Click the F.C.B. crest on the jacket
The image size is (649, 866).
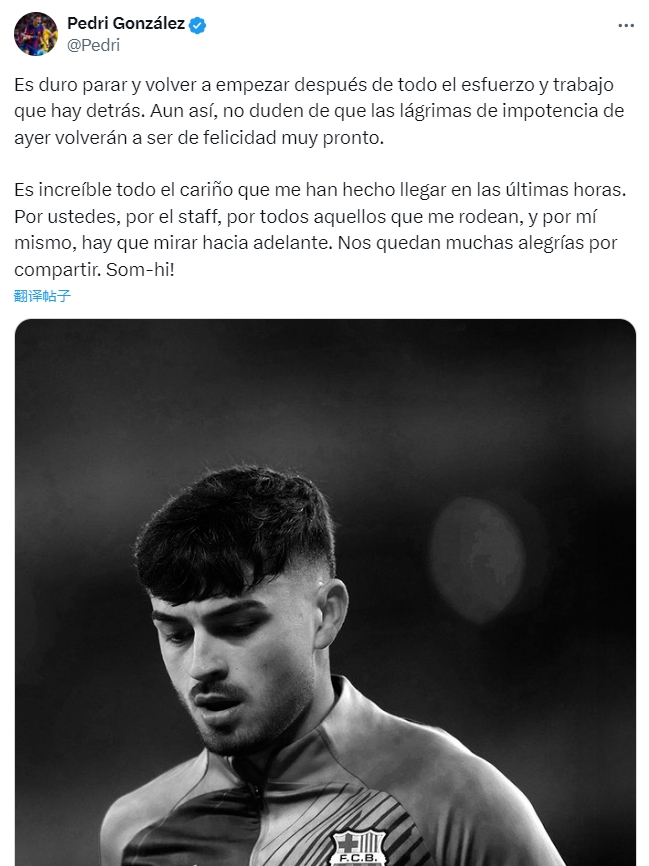coord(358,848)
